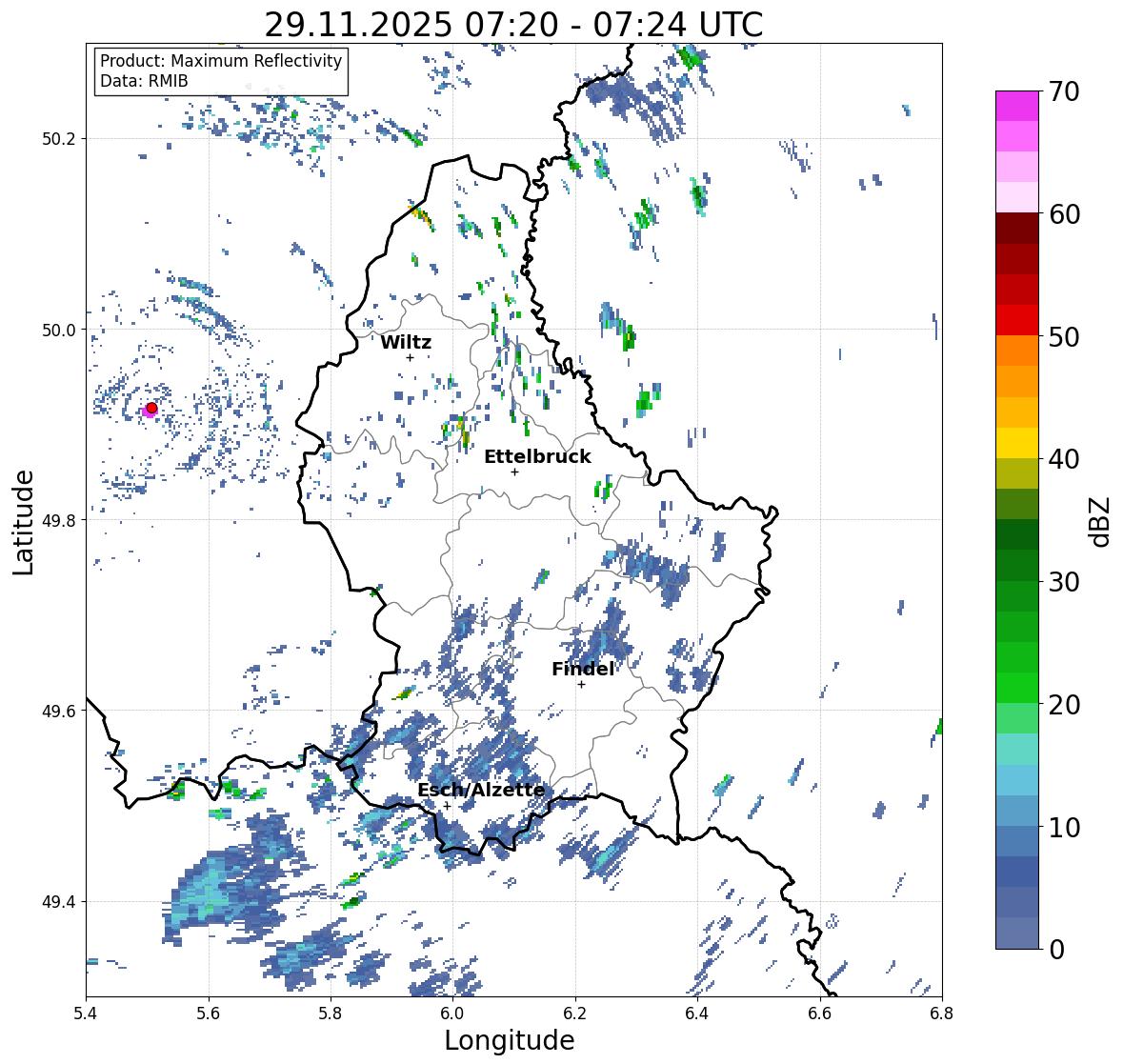Click the 50.2 latitude tick label

(59, 139)
